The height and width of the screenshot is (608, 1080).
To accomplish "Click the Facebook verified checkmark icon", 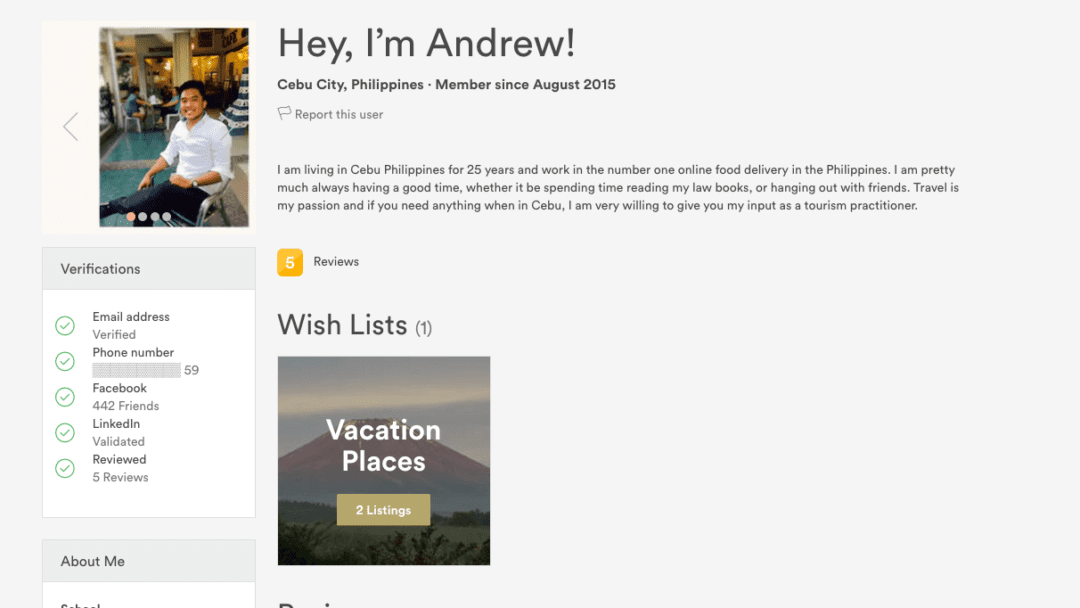I will click(65, 397).
